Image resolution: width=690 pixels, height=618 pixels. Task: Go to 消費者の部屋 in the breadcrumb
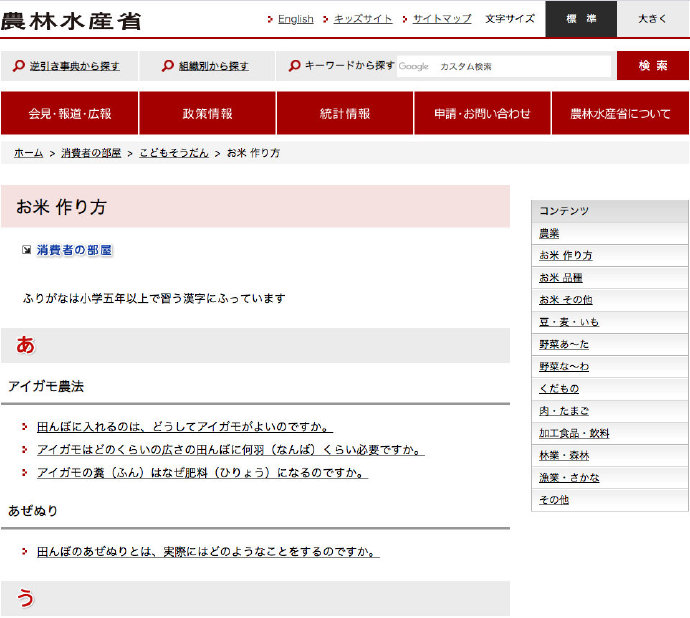[x=91, y=153]
